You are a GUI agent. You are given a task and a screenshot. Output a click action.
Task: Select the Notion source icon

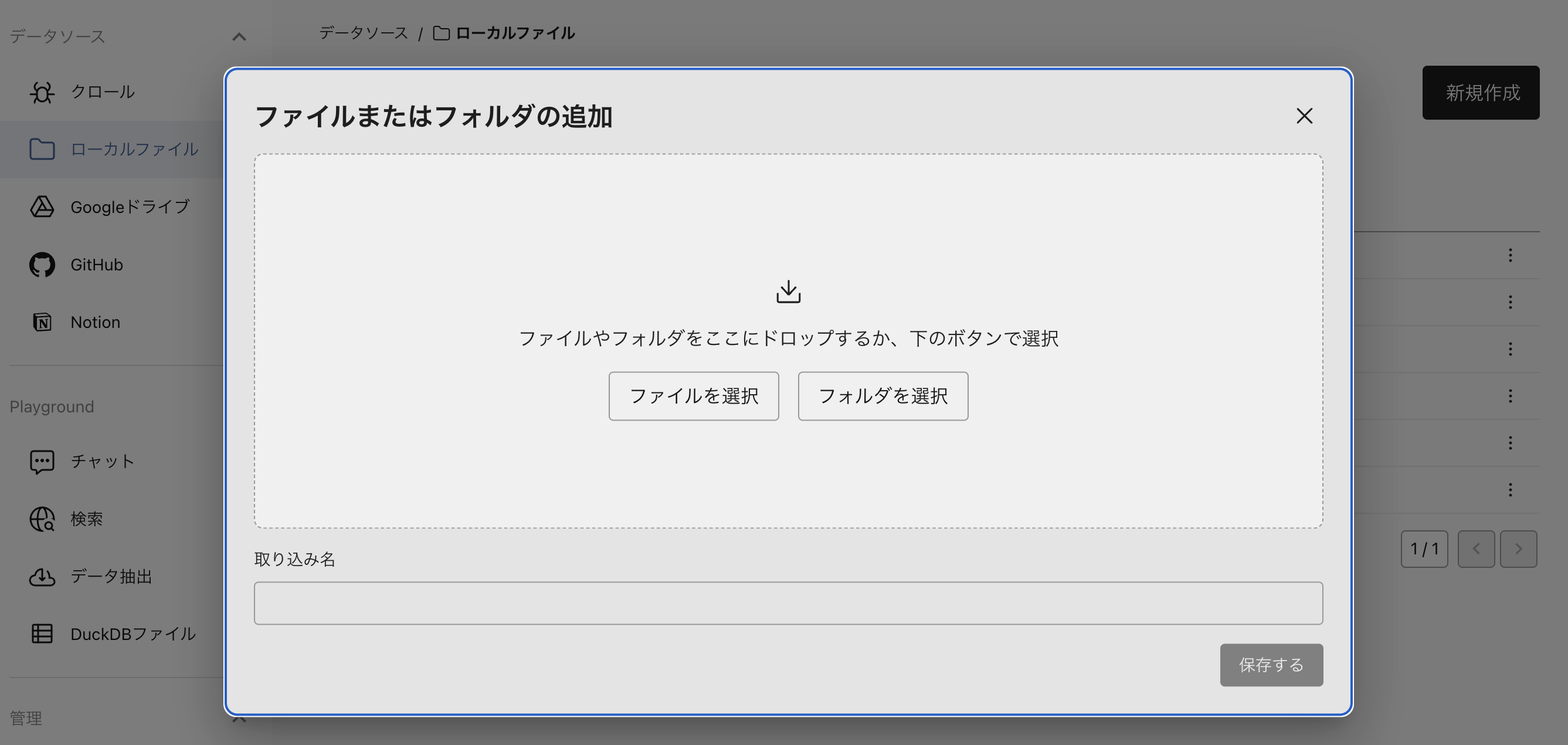pyautogui.click(x=42, y=321)
